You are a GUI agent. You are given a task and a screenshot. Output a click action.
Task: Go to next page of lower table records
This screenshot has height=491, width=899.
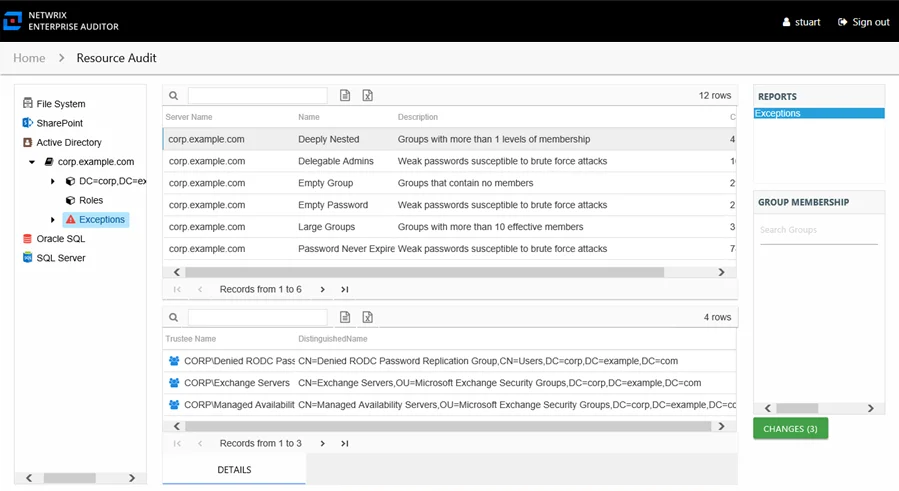pyautogui.click(x=322, y=443)
